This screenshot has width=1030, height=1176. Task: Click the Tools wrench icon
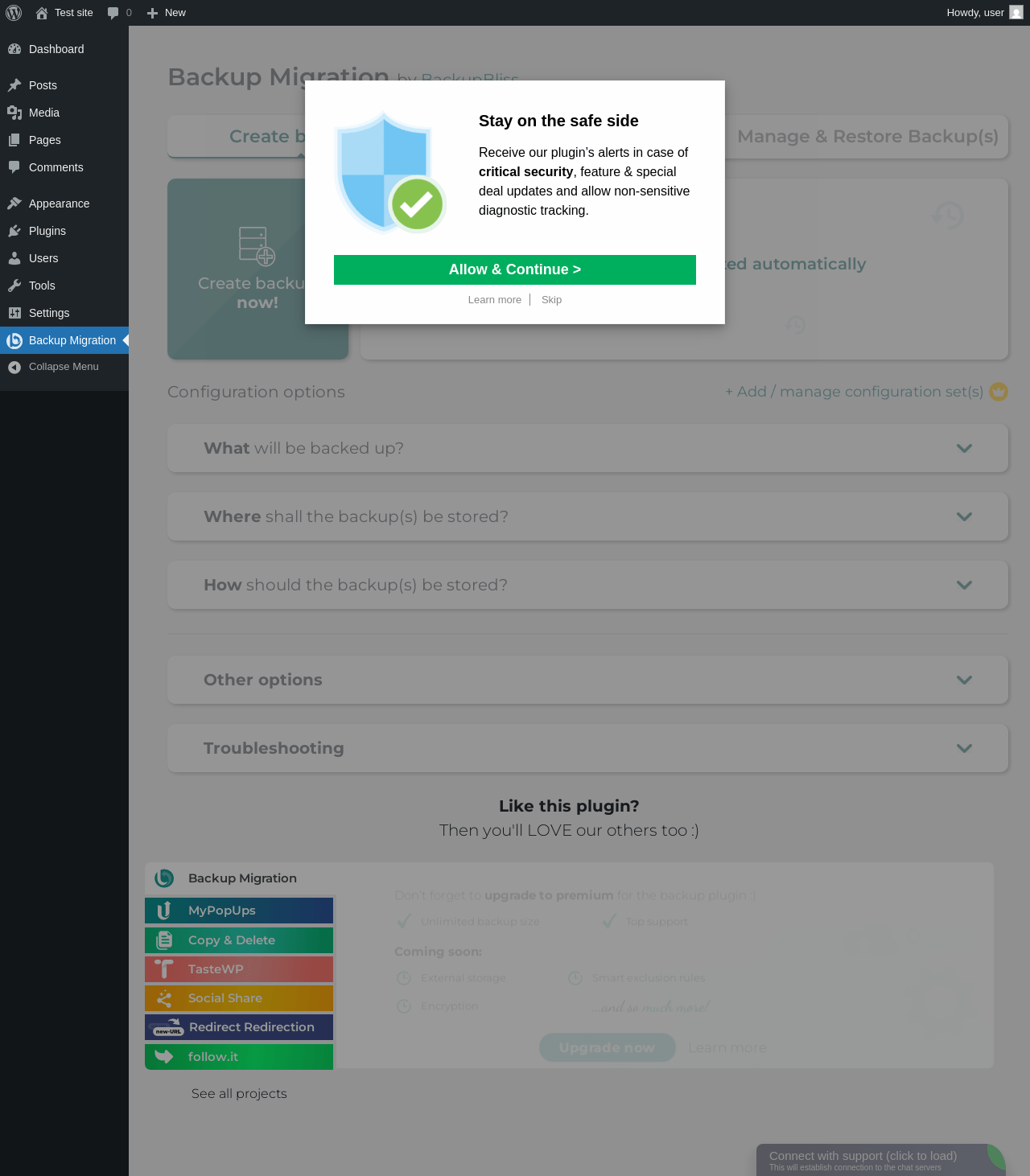coord(14,286)
